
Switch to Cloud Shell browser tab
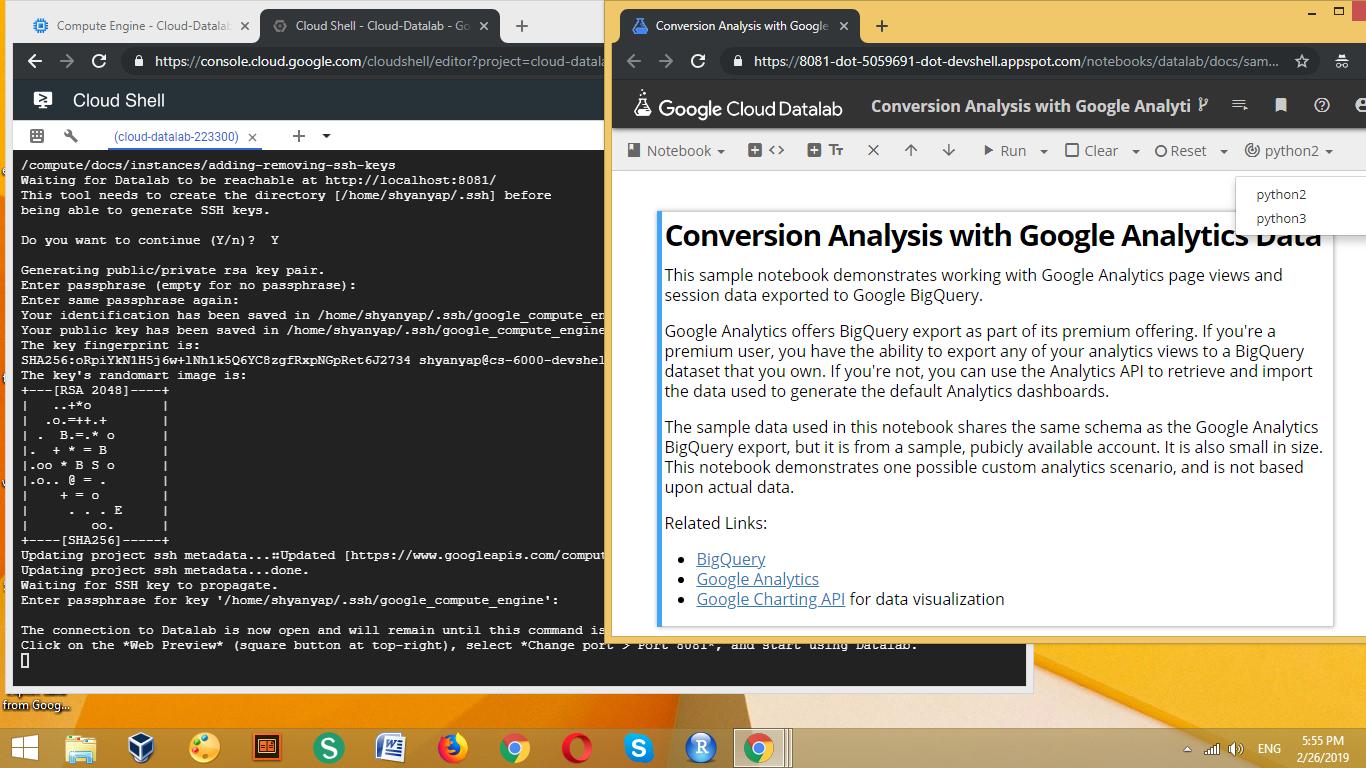point(379,26)
